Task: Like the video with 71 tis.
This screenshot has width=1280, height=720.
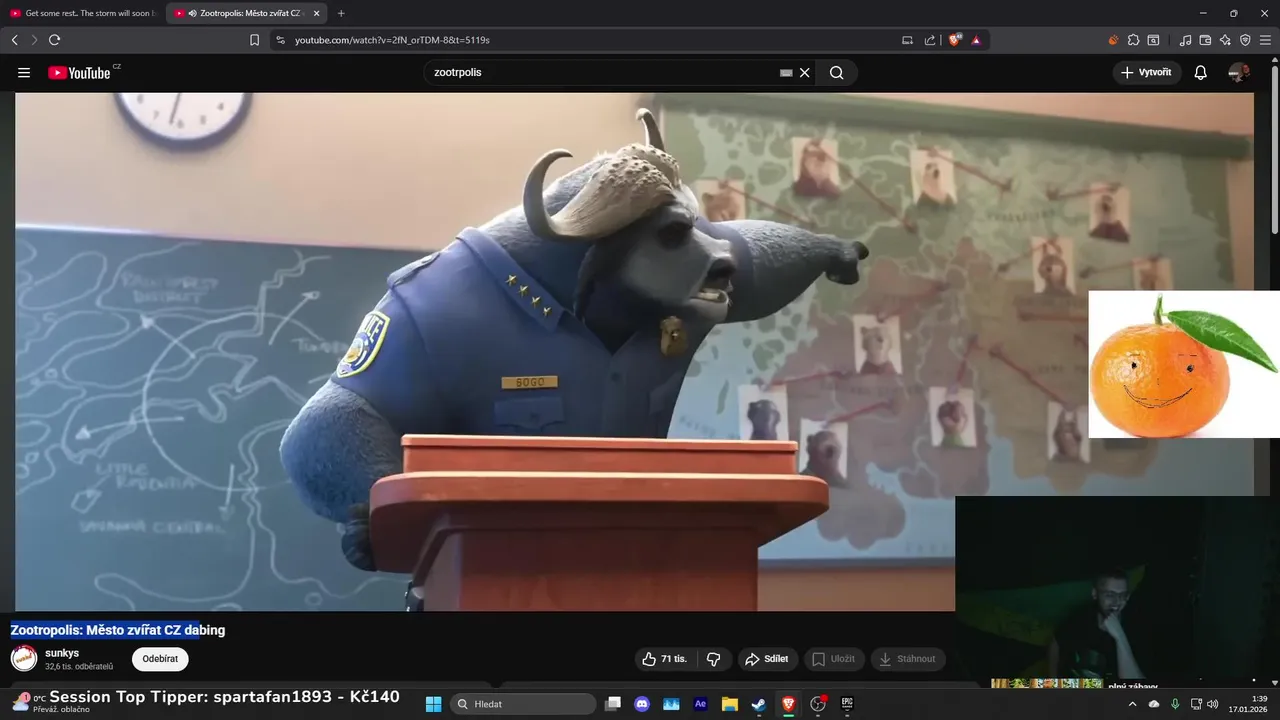Action: point(665,659)
